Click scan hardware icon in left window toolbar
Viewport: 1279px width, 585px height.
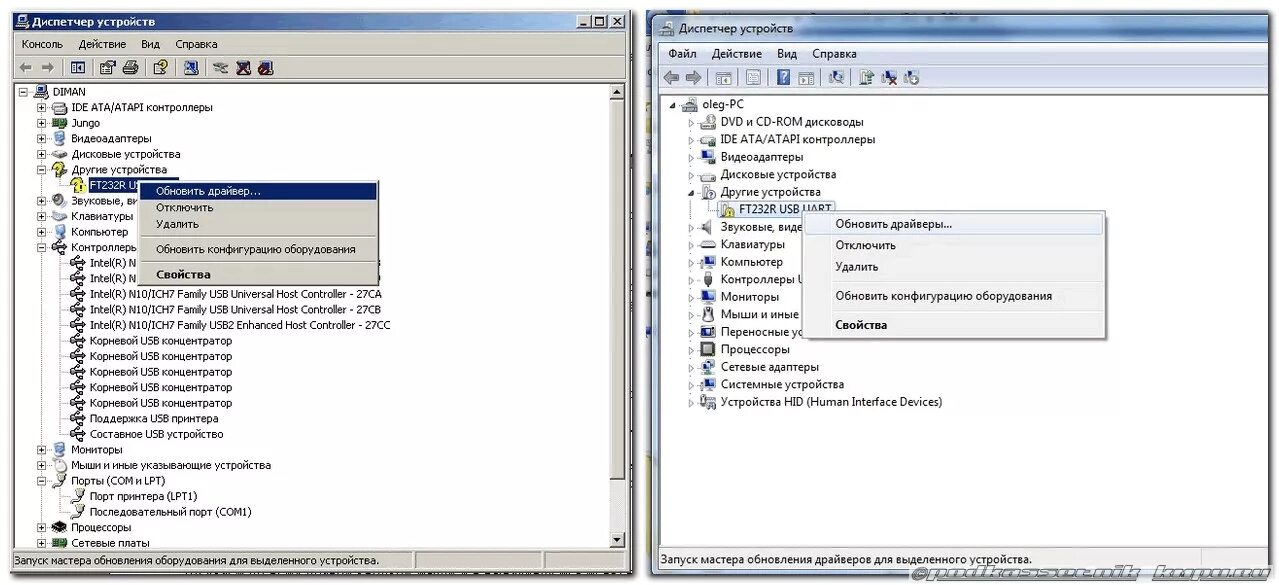tap(191, 68)
